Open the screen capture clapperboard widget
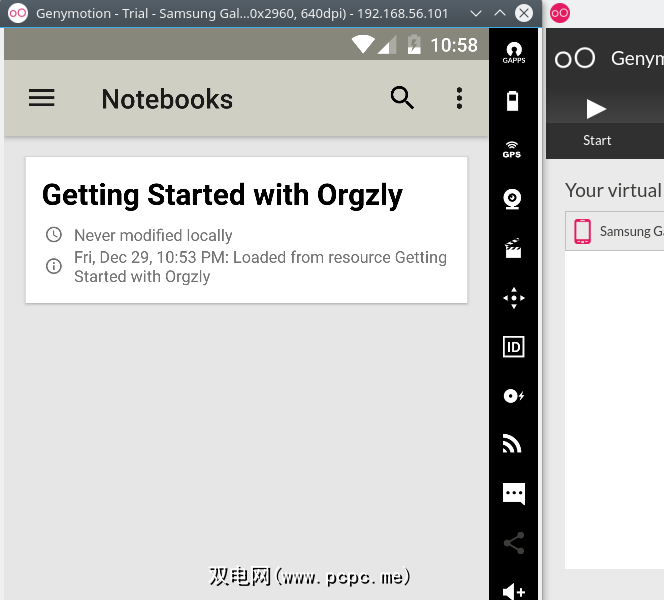The image size is (664, 600). point(513,248)
